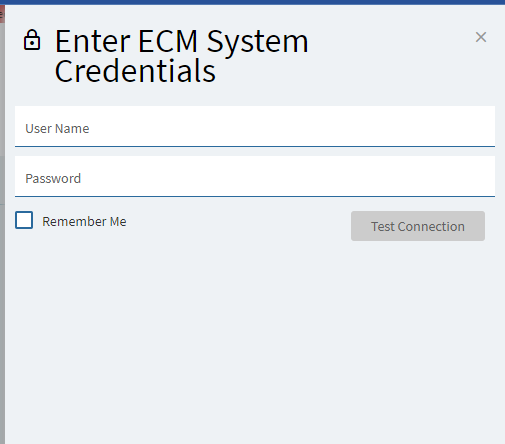Click the blue underline beneath User Name
505x444 pixels.
click(x=255, y=146)
